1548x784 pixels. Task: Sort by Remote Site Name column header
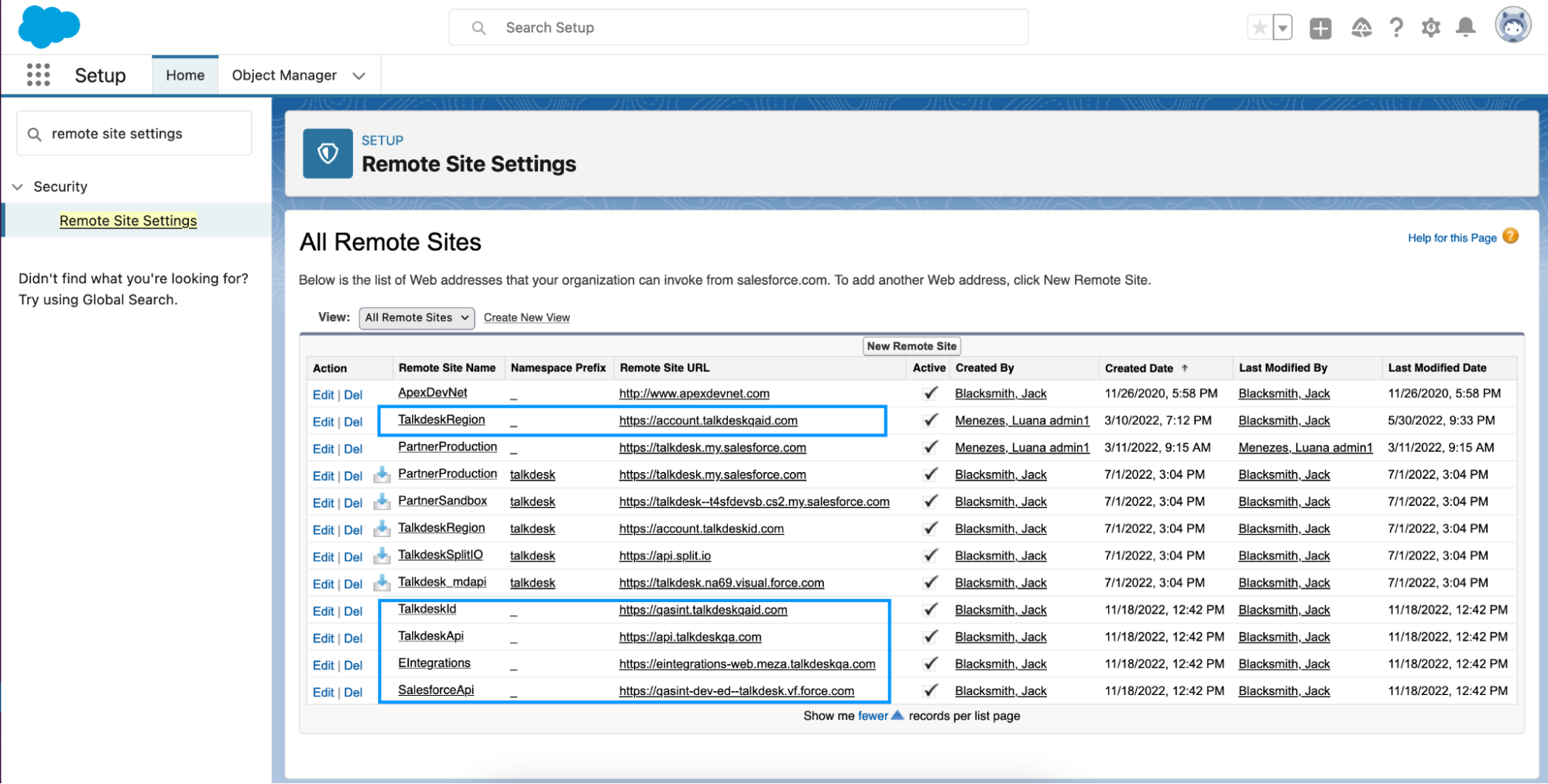pyautogui.click(x=447, y=368)
